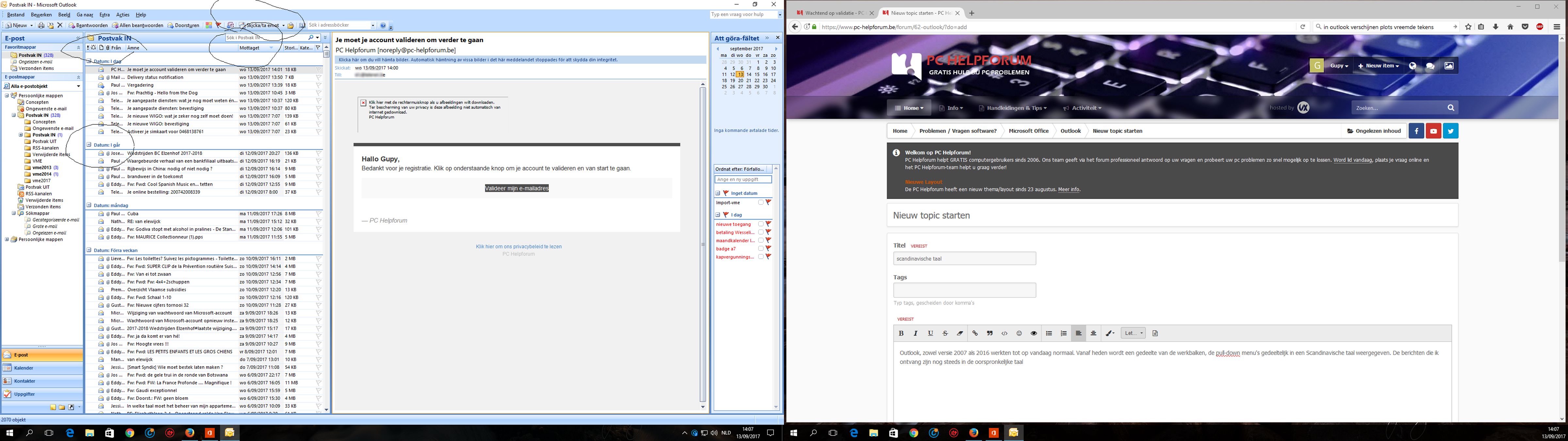Open the 'Let...' font dropdown in editor

[x=1134, y=333]
